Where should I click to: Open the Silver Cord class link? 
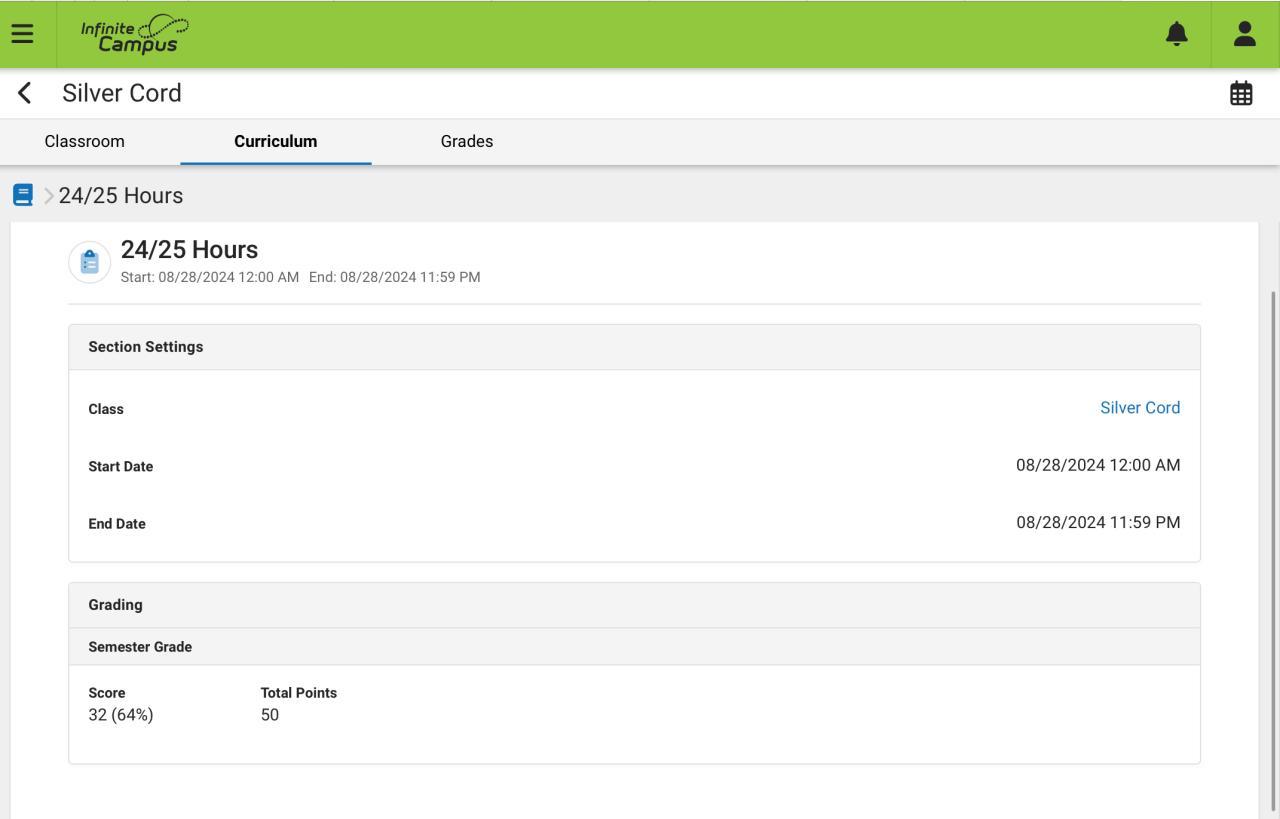pos(1140,408)
